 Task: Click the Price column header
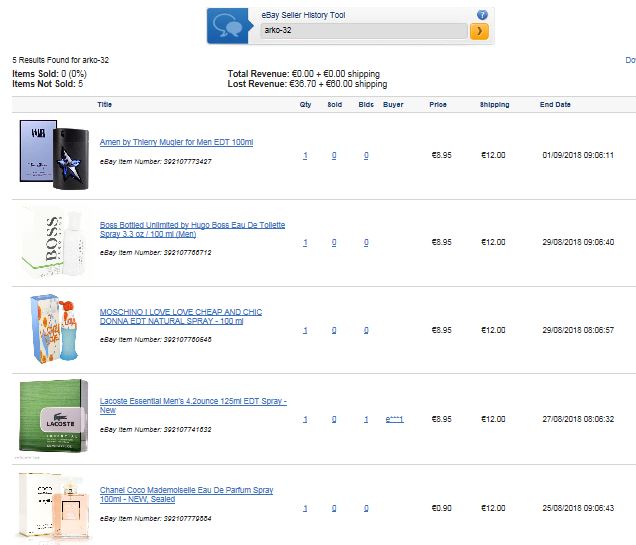click(438, 104)
